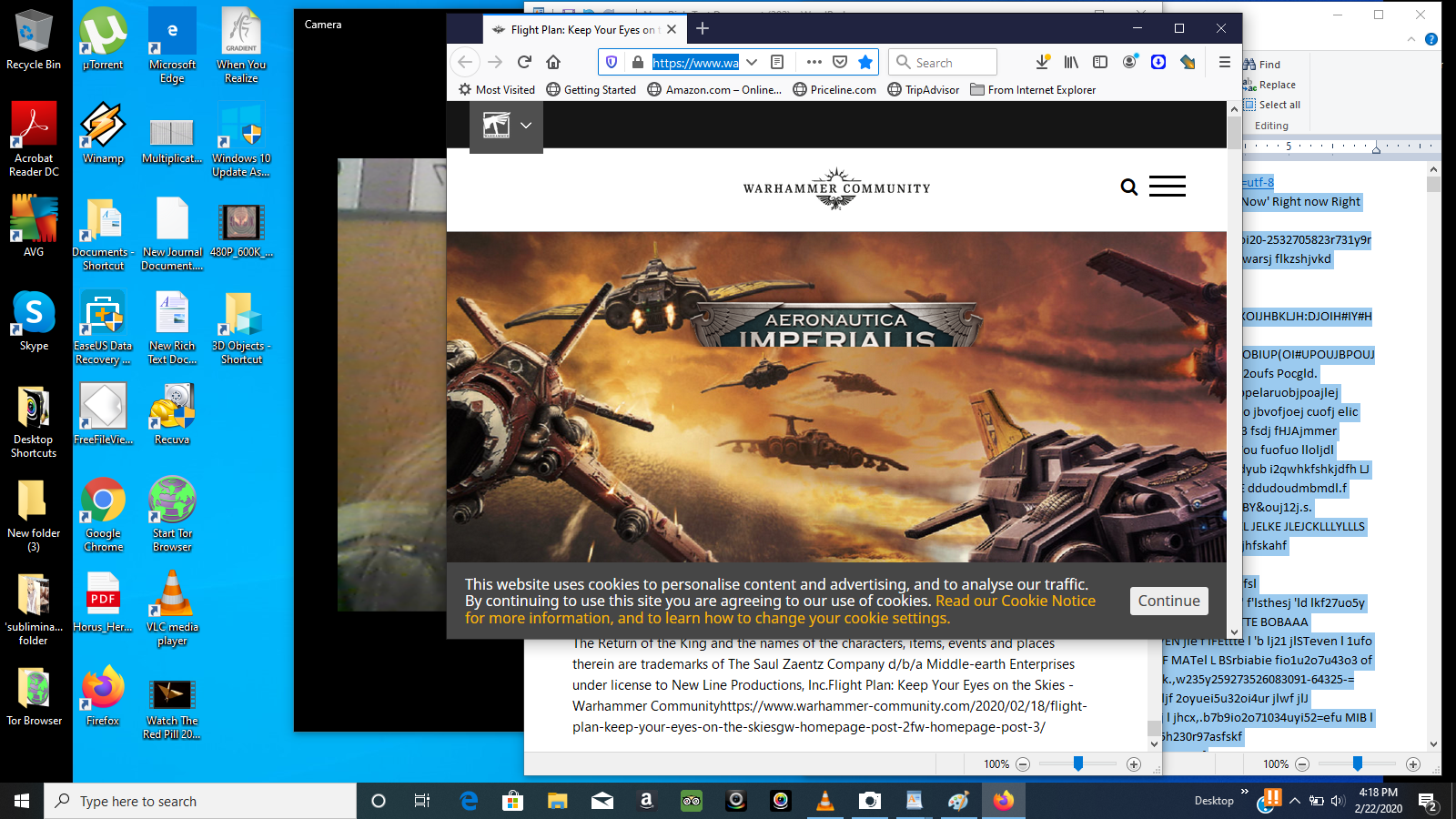Open the Word Help question mark icon
This screenshot has height=819, width=1456.
(x=1431, y=39)
